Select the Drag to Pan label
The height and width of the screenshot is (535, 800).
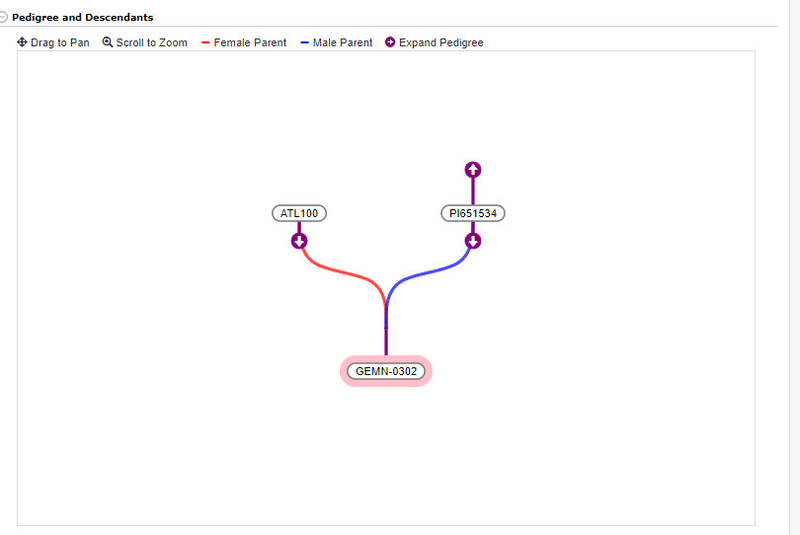click(60, 43)
